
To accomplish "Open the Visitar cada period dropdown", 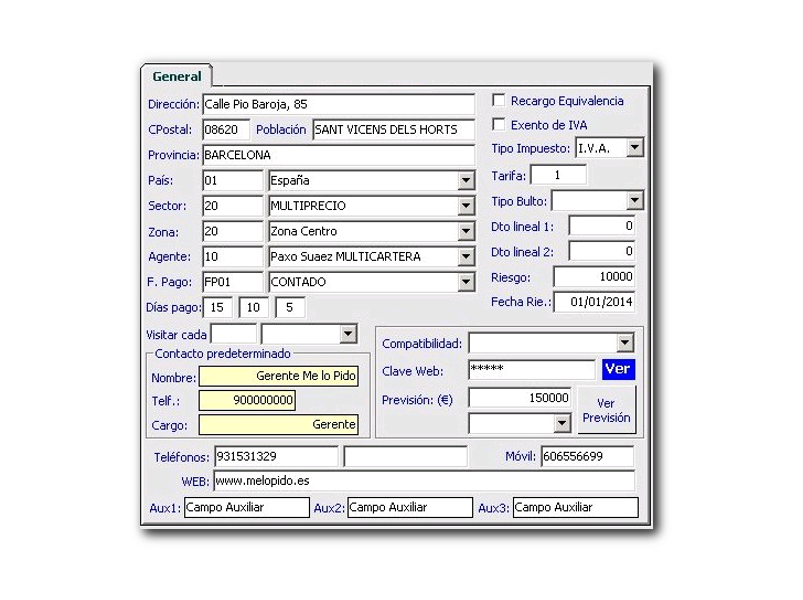I will (x=347, y=334).
